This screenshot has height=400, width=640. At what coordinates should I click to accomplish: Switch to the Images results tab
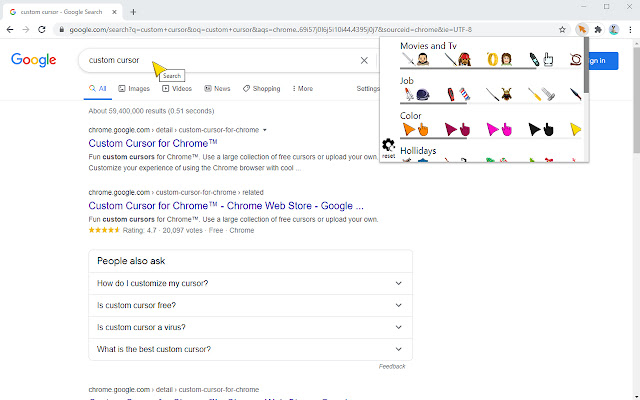[134, 89]
